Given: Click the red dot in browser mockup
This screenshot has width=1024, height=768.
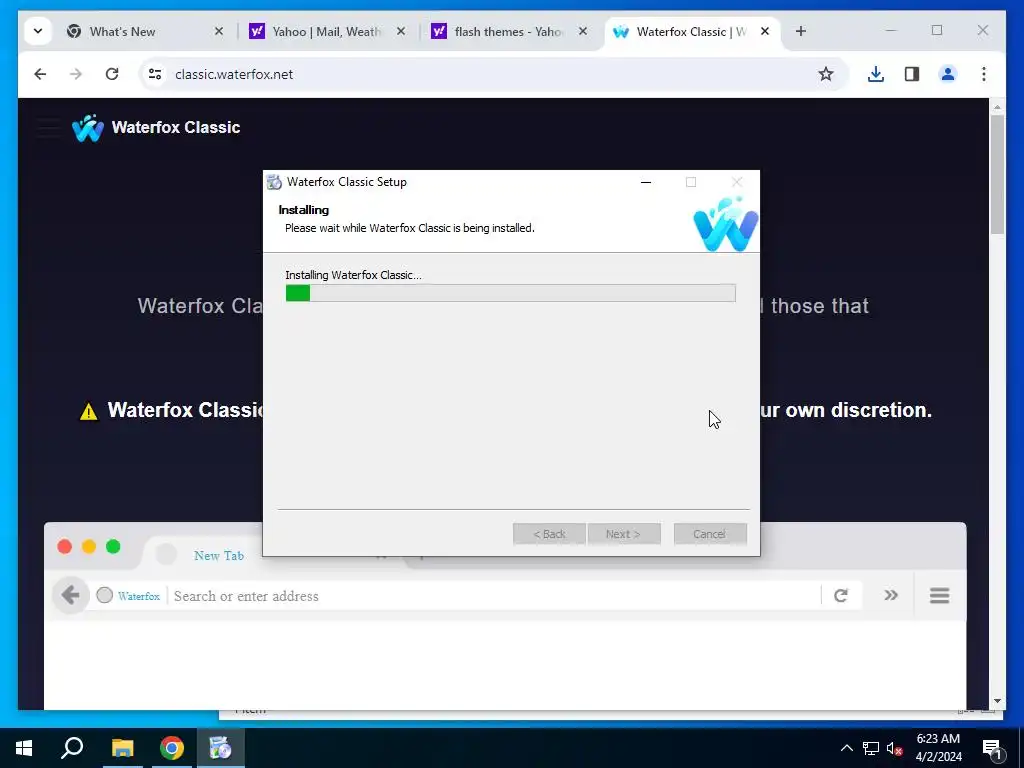Looking at the screenshot, I should click(x=65, y=547).
